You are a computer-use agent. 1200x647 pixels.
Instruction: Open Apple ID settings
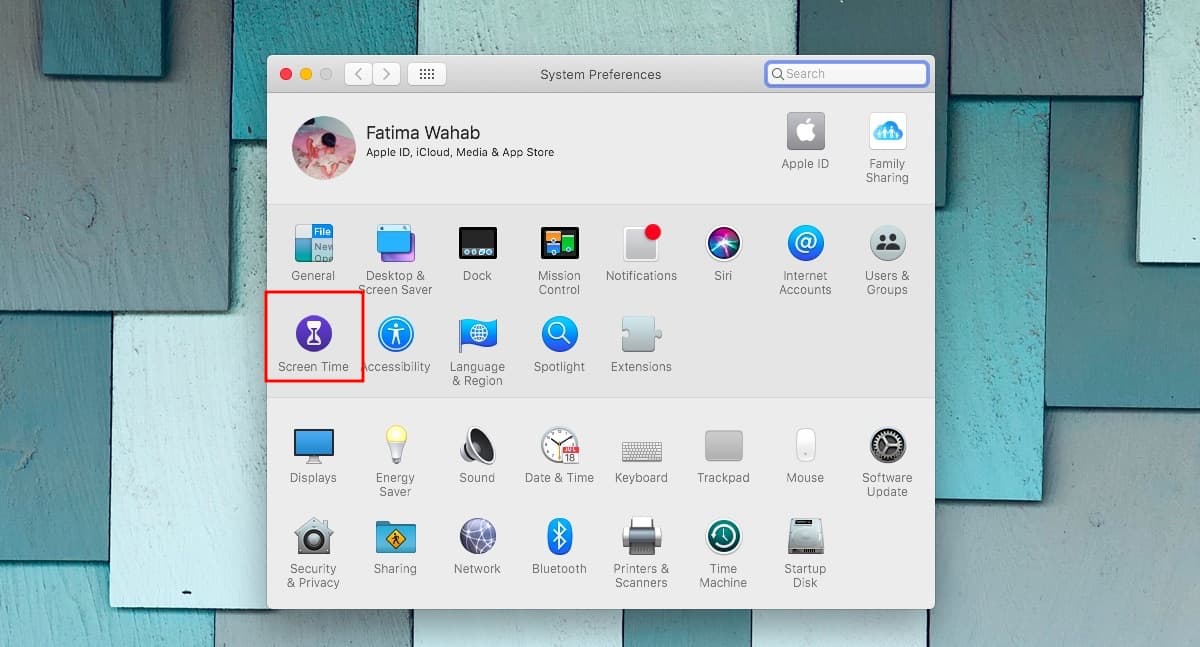(x=805, y=132)
